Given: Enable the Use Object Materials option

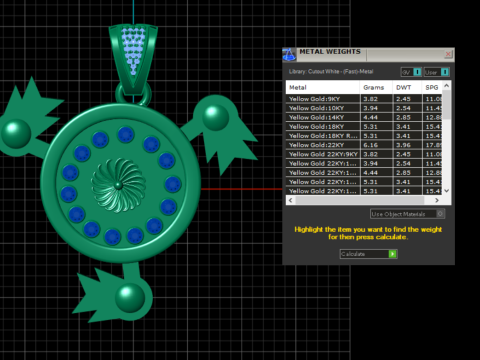Looking at the screenshot, I should [407, 214].
